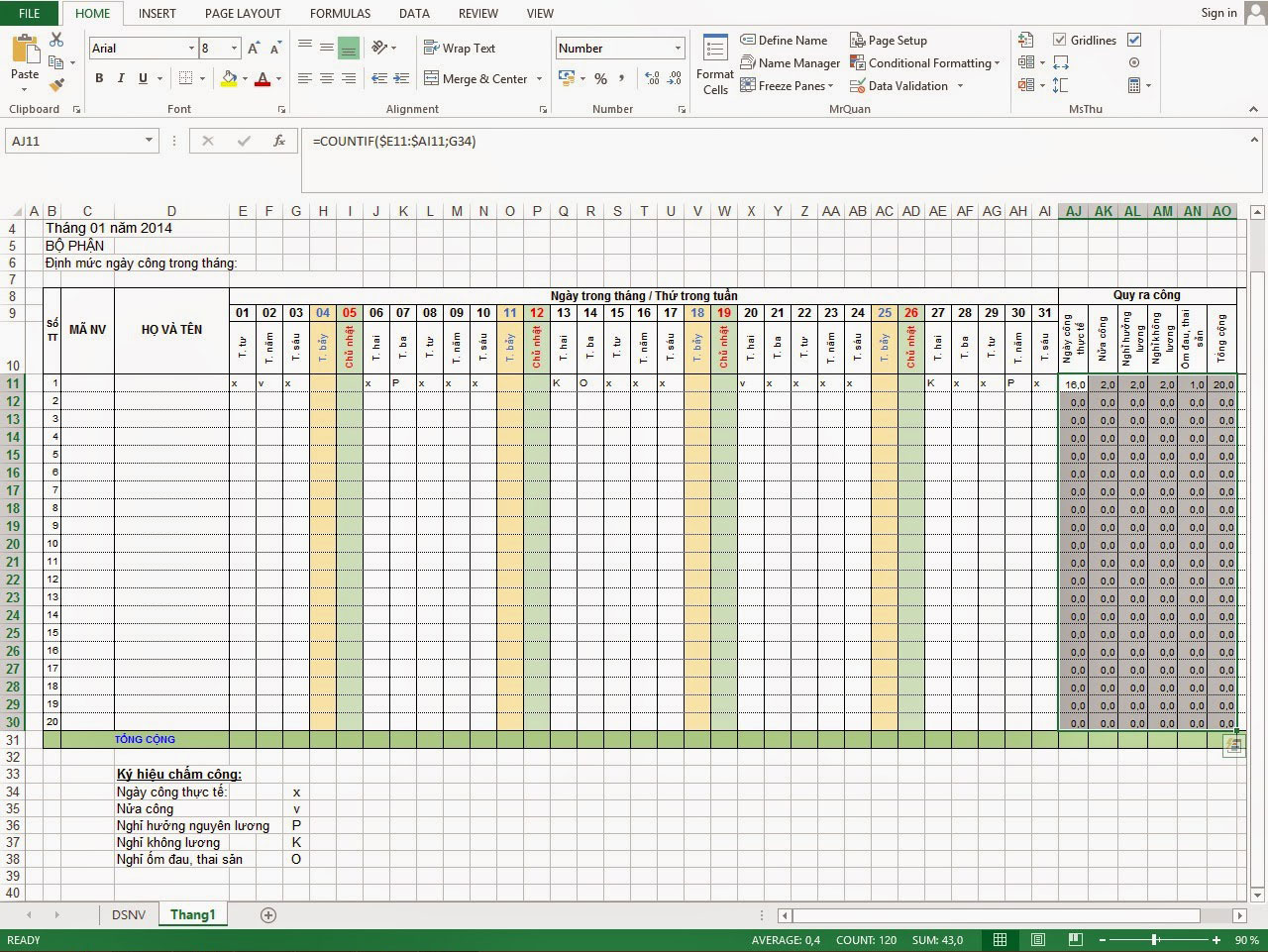Open the Format Painter
This screenshot has width=1268, height=952.
click(56, 85)
